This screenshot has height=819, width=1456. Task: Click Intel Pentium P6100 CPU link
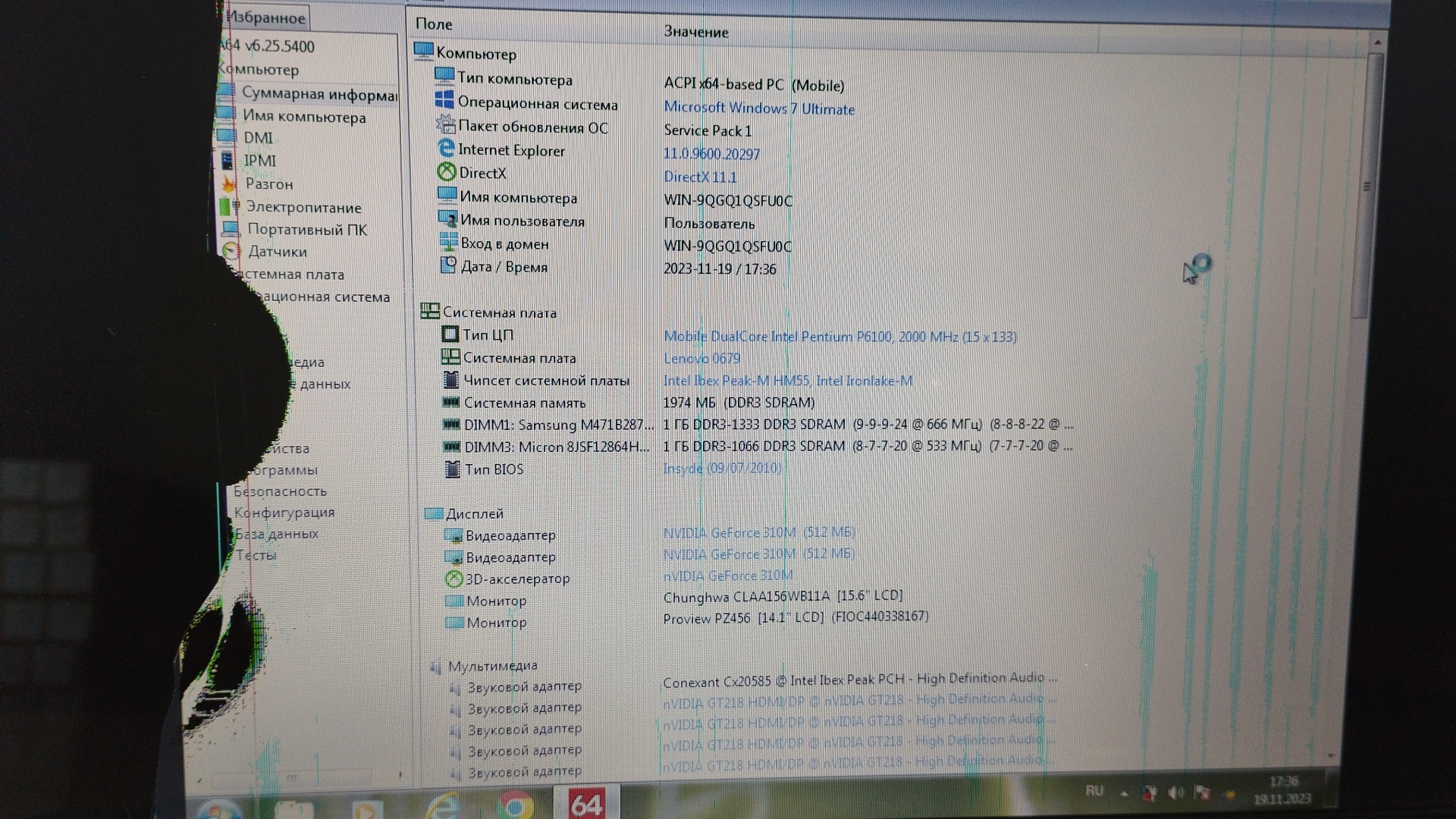click(x=839, y=336)
